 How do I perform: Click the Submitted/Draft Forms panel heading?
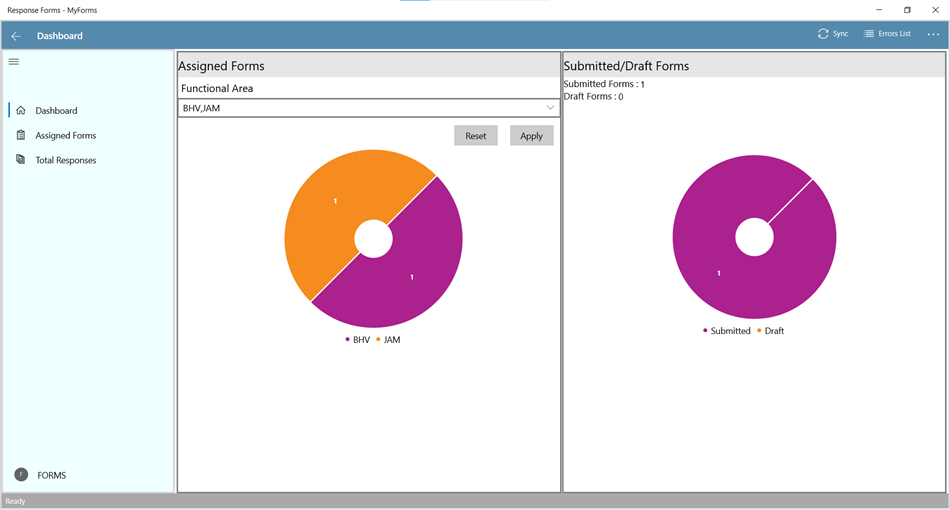[x=626, y=66]
